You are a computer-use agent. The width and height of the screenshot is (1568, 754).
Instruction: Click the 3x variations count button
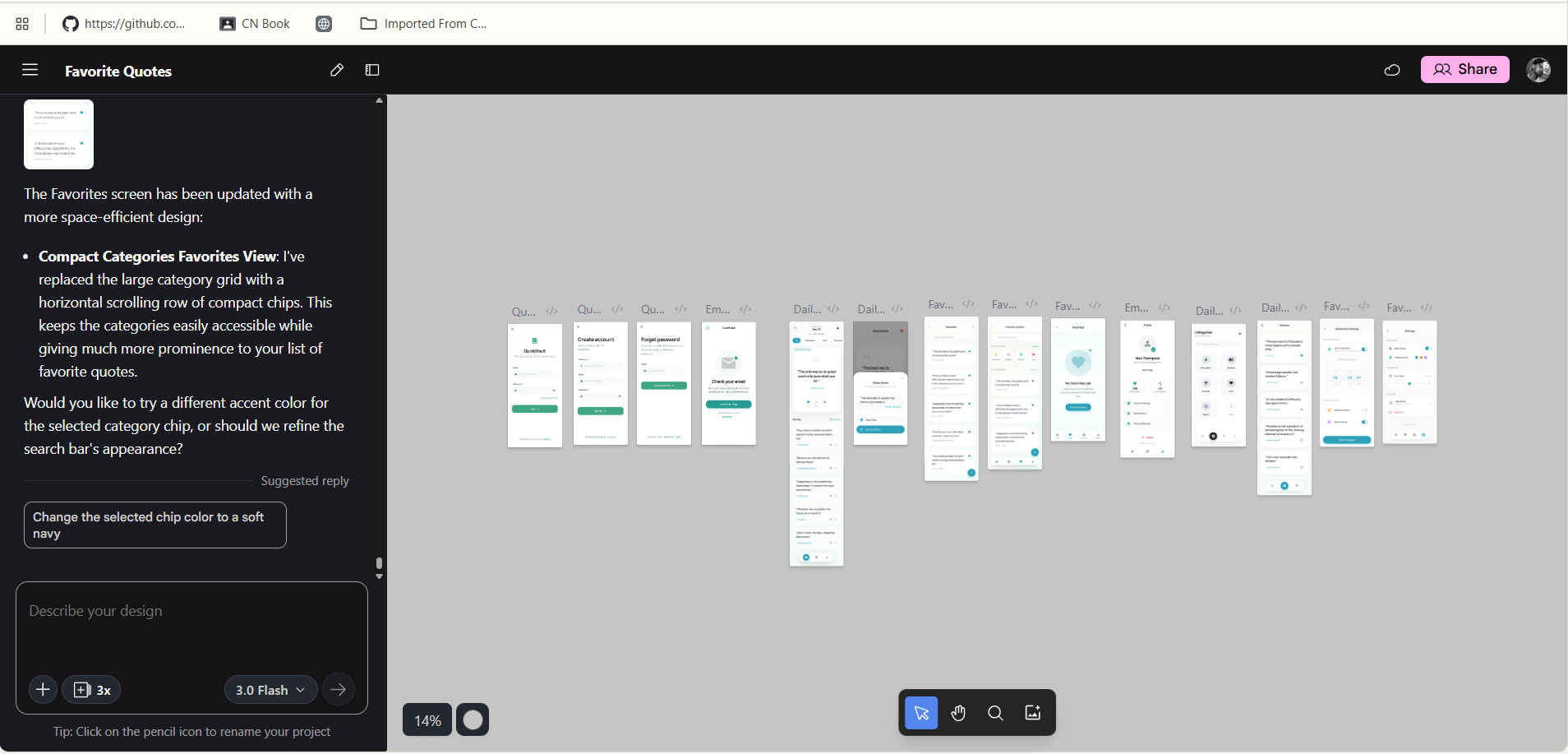[92, 690]
